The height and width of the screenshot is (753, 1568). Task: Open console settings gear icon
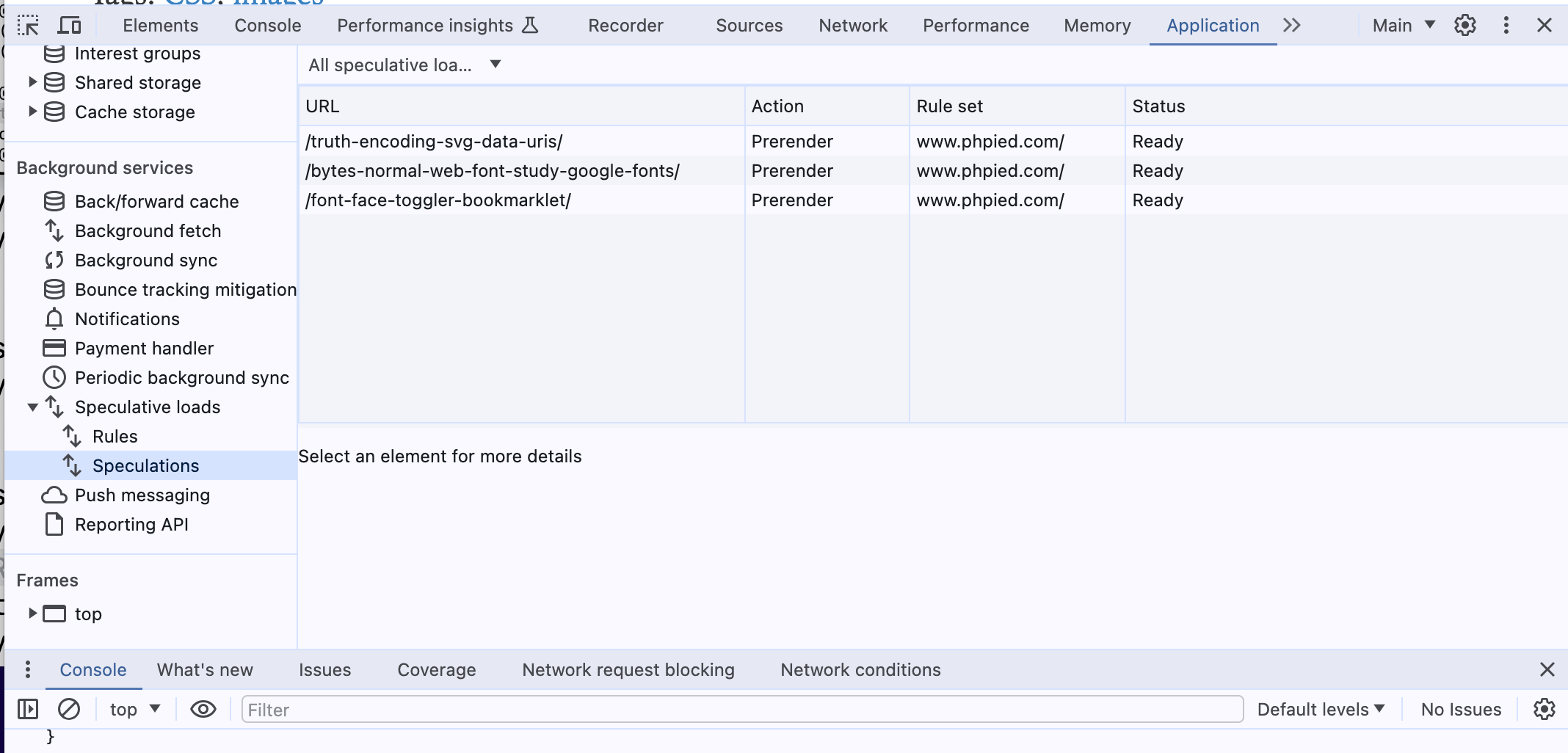[1544, 709]
